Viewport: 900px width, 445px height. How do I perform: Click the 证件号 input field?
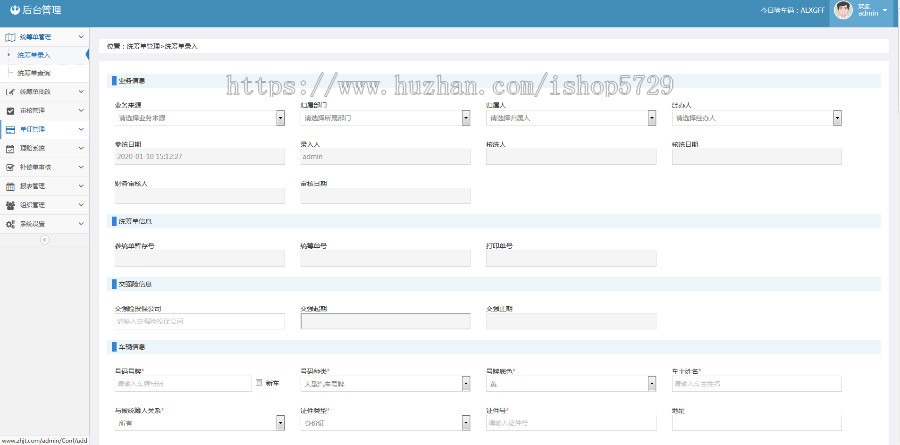[571, 423]
